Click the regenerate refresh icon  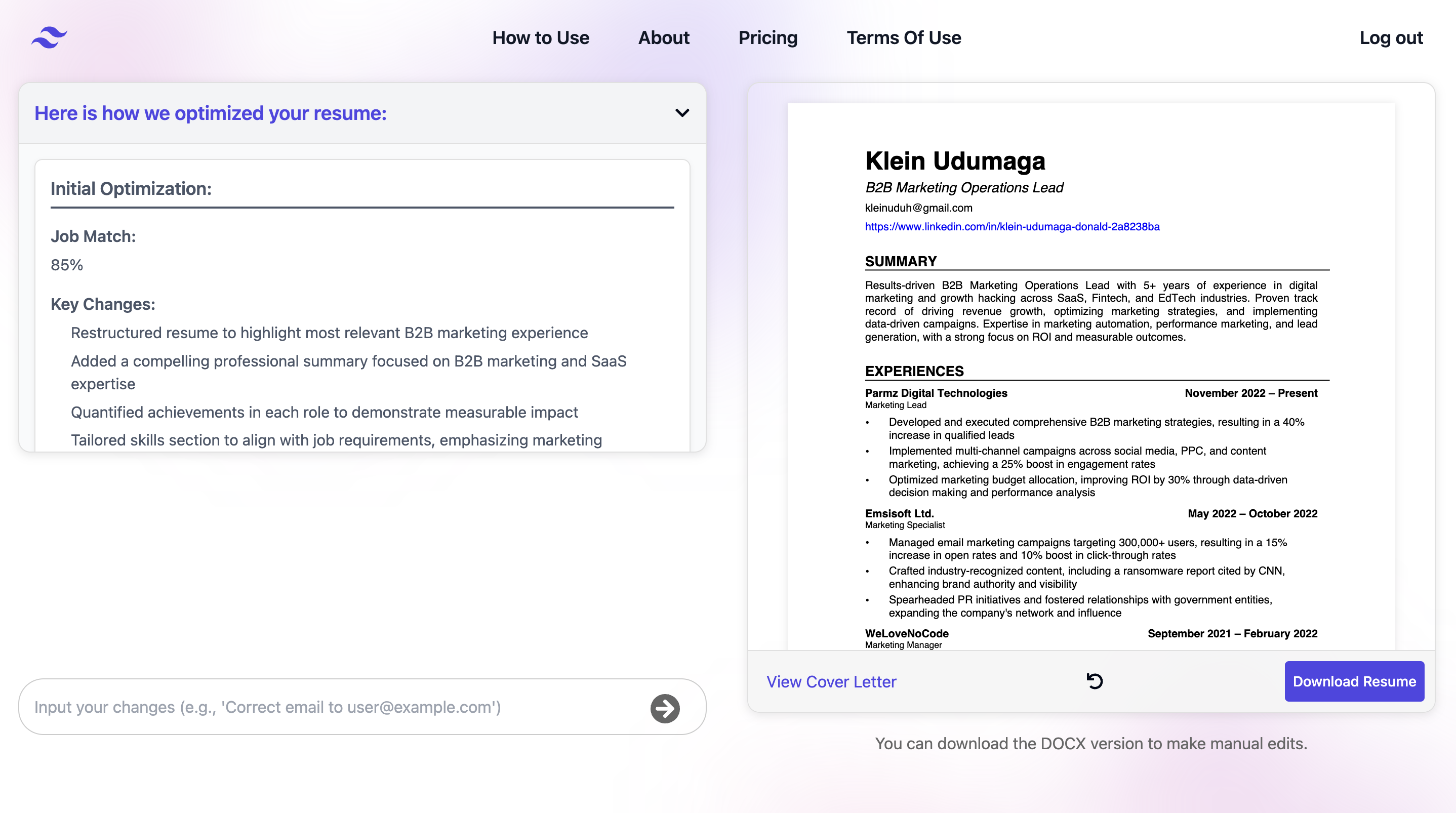[1094, 681]
